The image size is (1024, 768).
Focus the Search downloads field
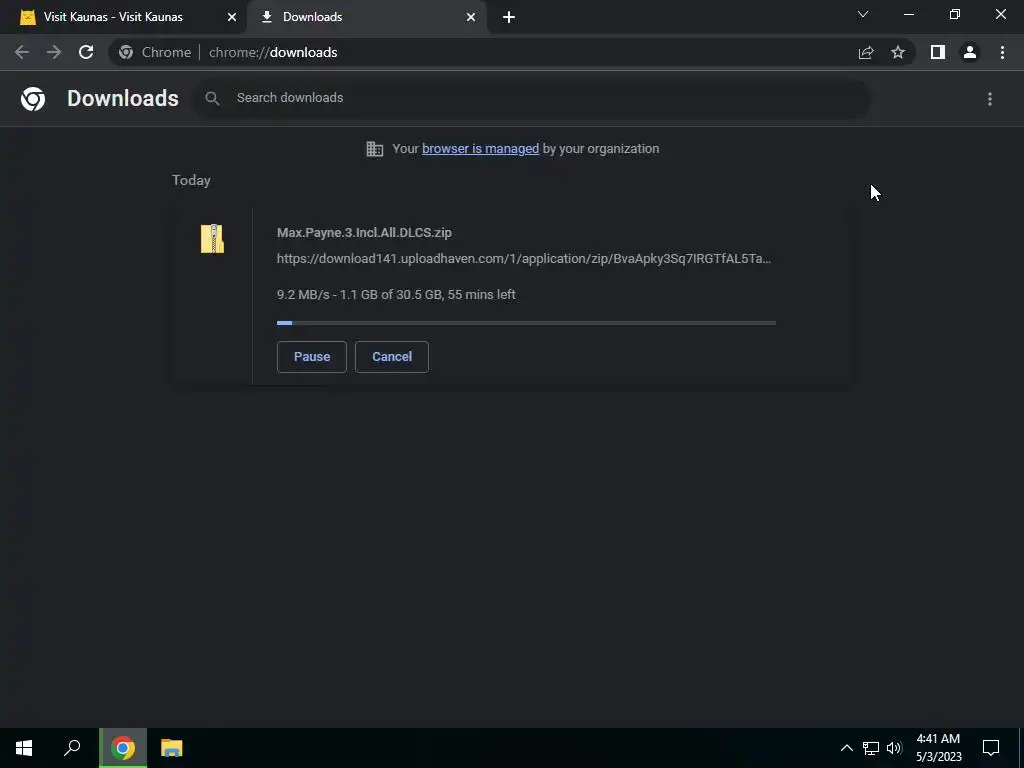point(532,98)
